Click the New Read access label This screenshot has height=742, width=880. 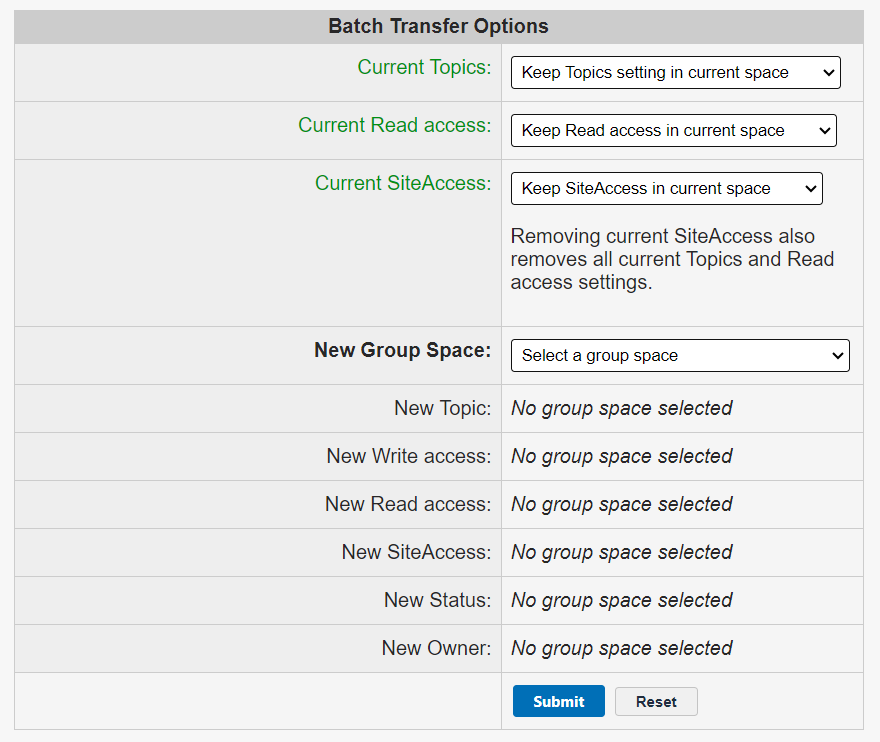[408, 504]
